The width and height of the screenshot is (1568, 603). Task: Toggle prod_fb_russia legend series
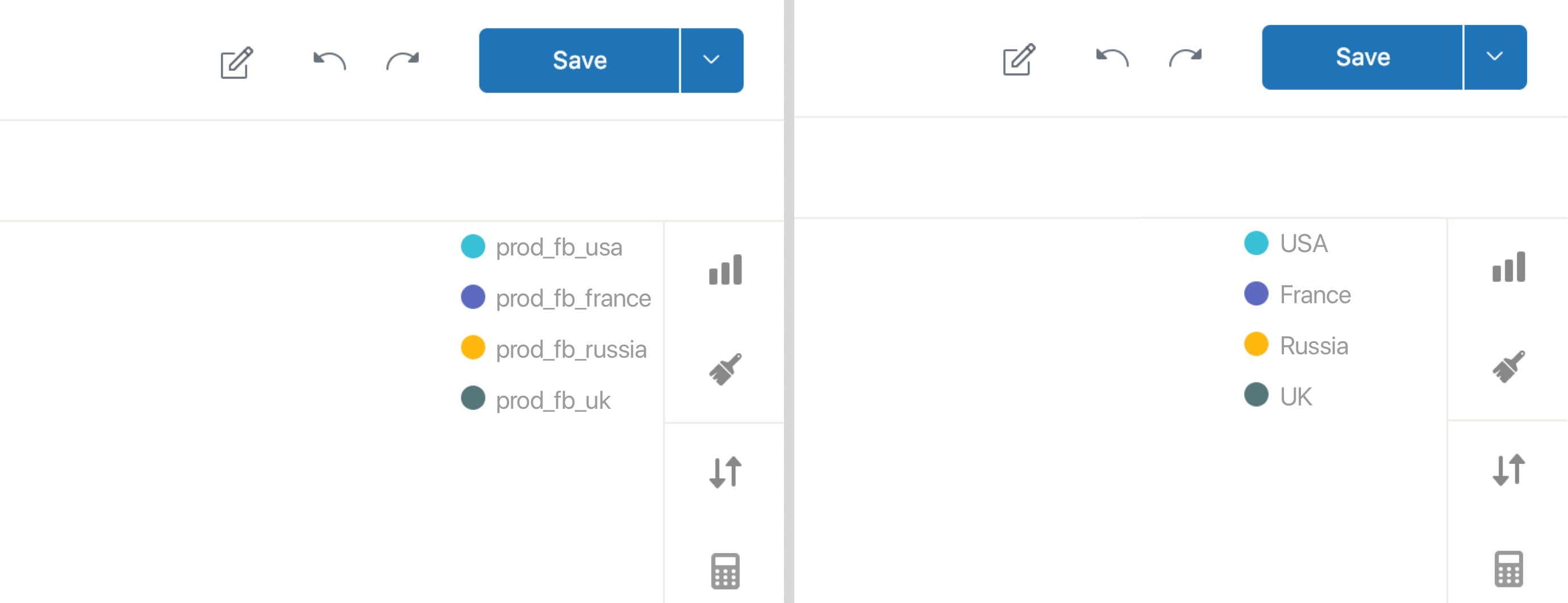click(x=554, y=349)
